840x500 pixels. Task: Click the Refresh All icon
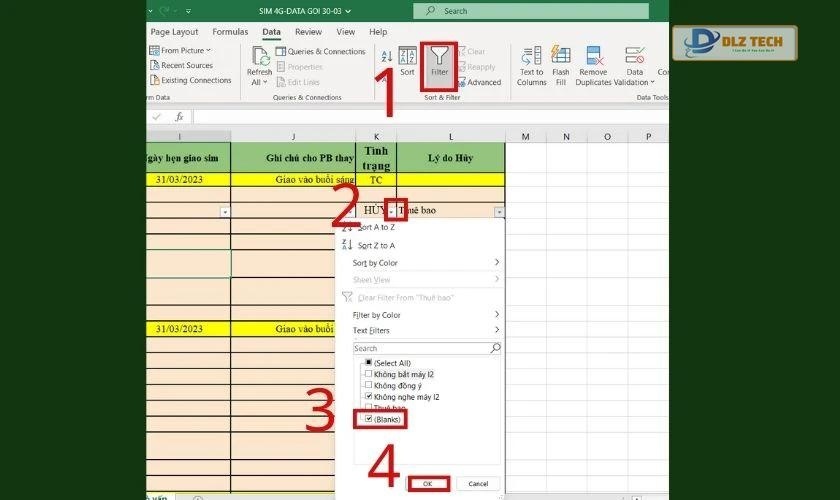[259, 62]
